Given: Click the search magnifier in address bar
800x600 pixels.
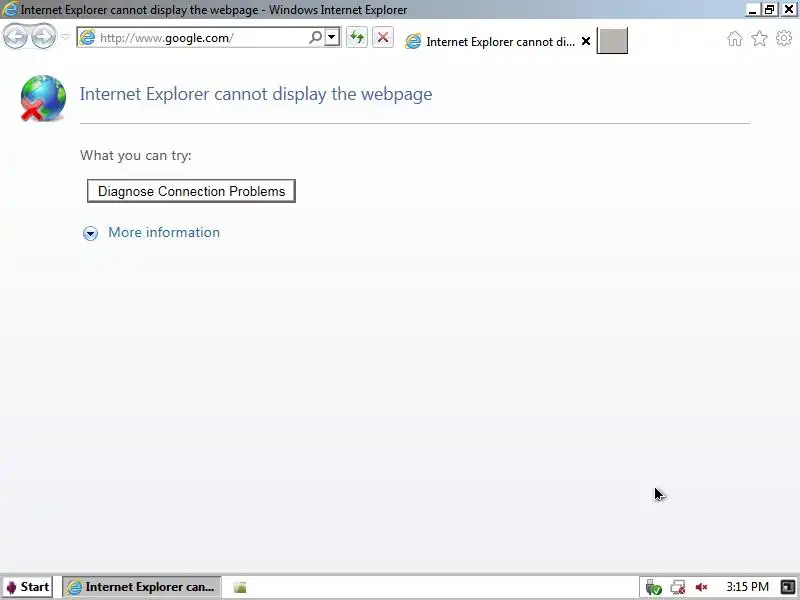Looking at the screenshot, I should 316,37.
